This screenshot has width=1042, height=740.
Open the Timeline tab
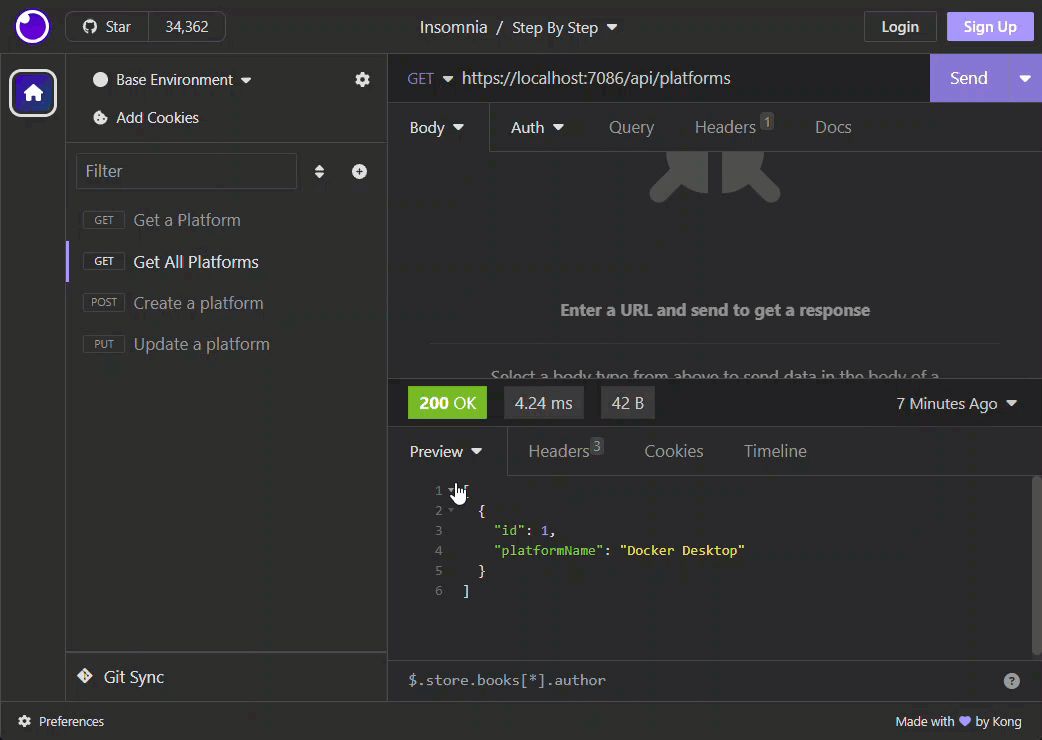pyautogui.click(x=775, y=452)
